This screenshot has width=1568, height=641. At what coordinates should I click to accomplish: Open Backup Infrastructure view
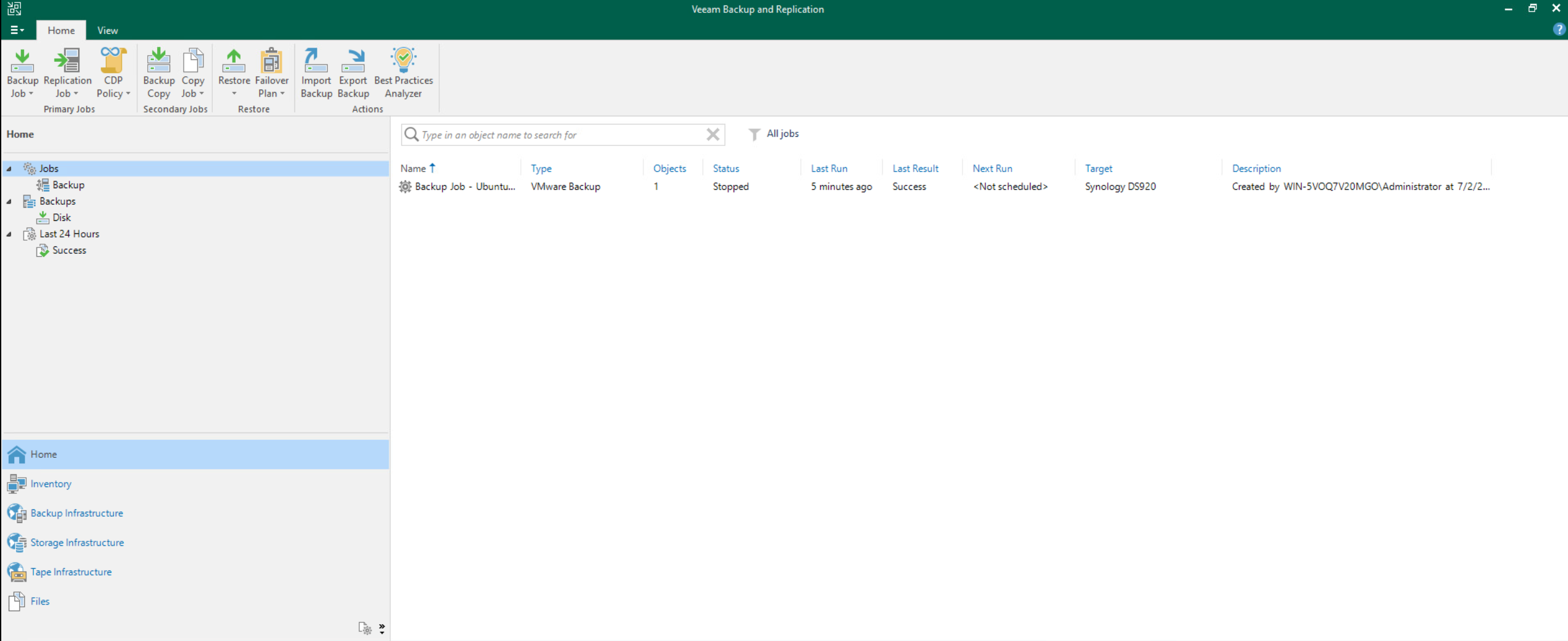click(77, 513)
